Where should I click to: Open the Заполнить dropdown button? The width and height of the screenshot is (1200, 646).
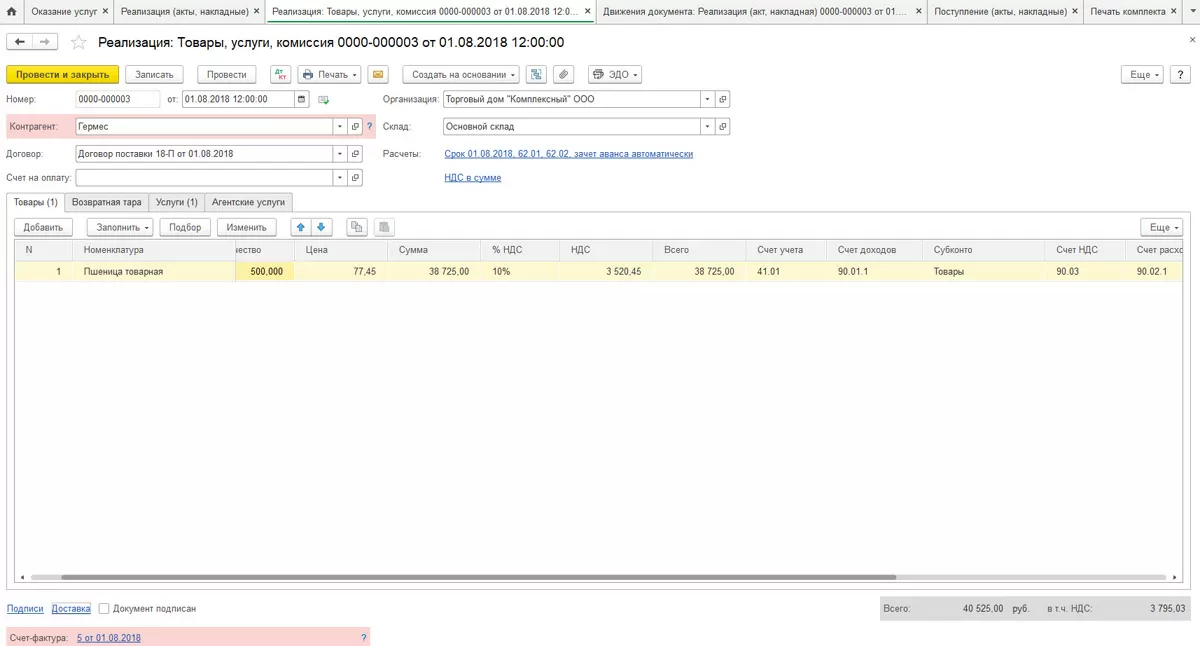tap(120, 227)
